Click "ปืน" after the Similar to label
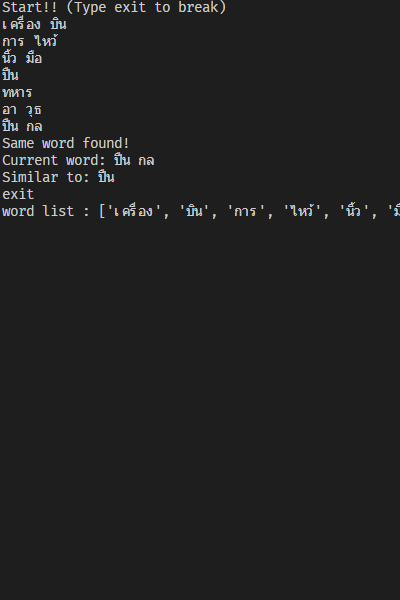 [x=106, y=177]
